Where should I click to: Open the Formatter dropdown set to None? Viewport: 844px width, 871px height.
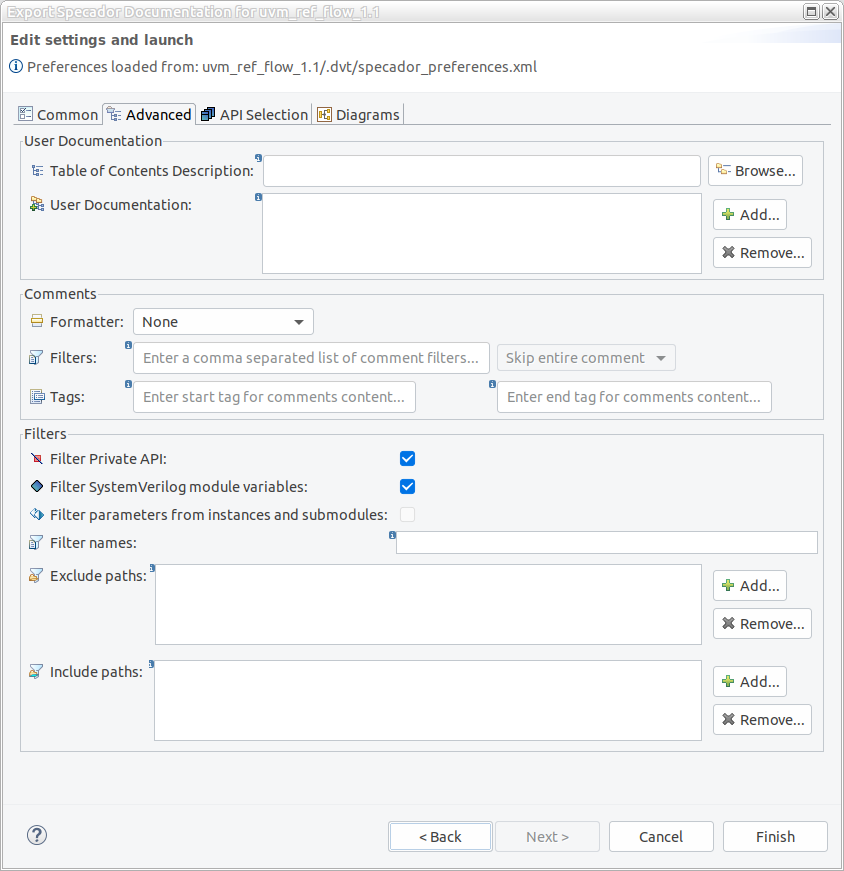pos(223,322)
